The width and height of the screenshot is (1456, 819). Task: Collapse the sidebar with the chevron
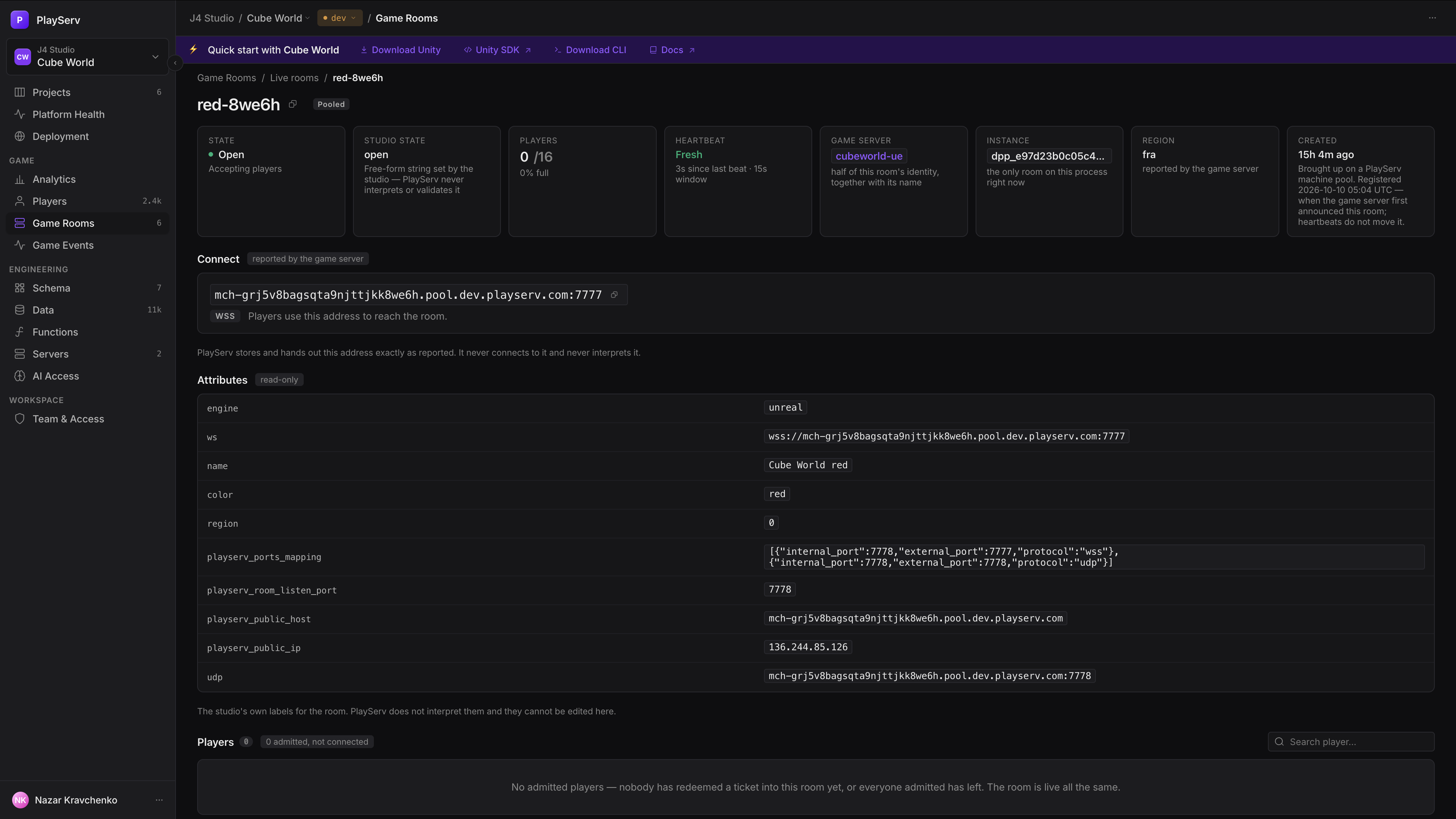[175, 63]
